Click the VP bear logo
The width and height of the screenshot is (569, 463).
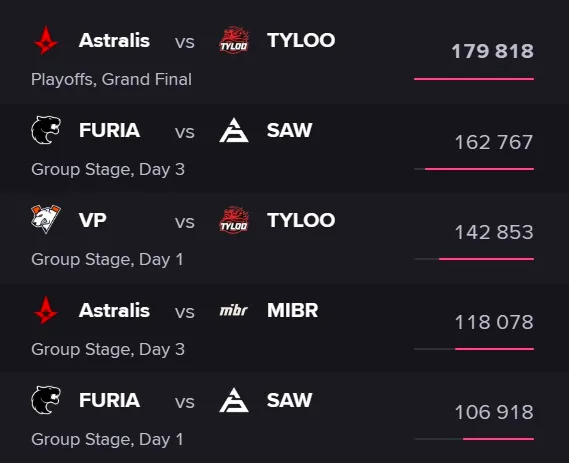pos(46,219)
